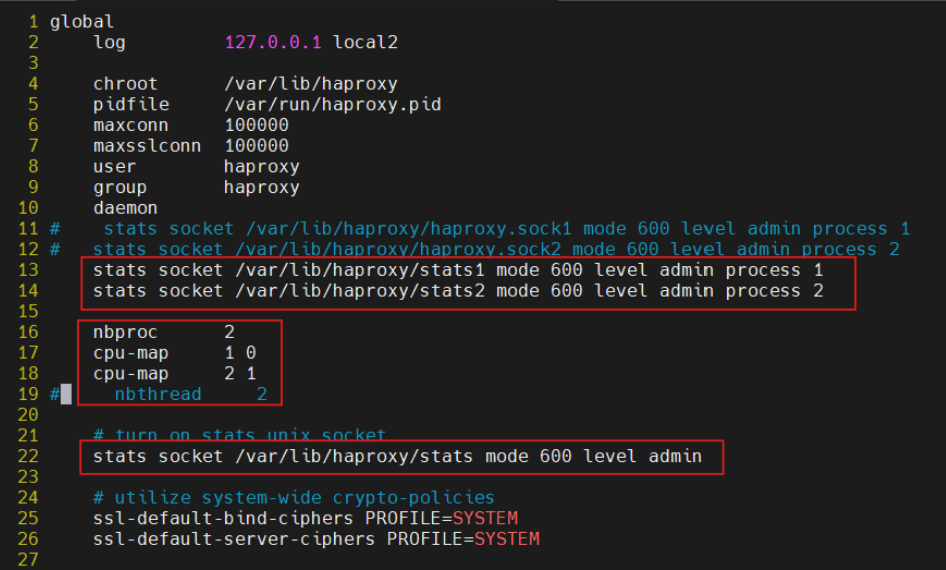Click "haproxy" value on the group line

pyautogui.click(x=262, y=188)
